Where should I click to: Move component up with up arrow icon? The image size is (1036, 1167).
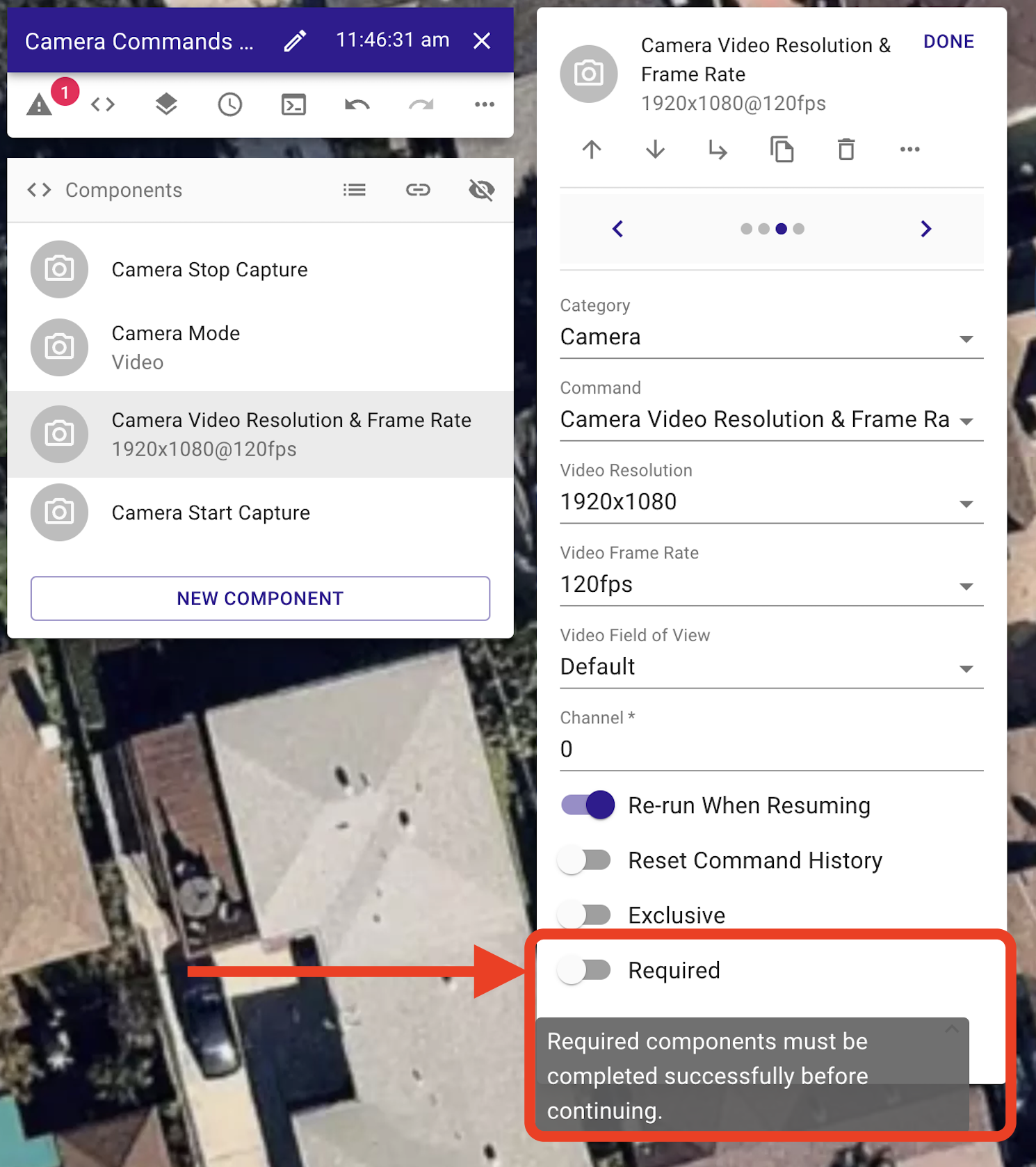pos(592,150)
